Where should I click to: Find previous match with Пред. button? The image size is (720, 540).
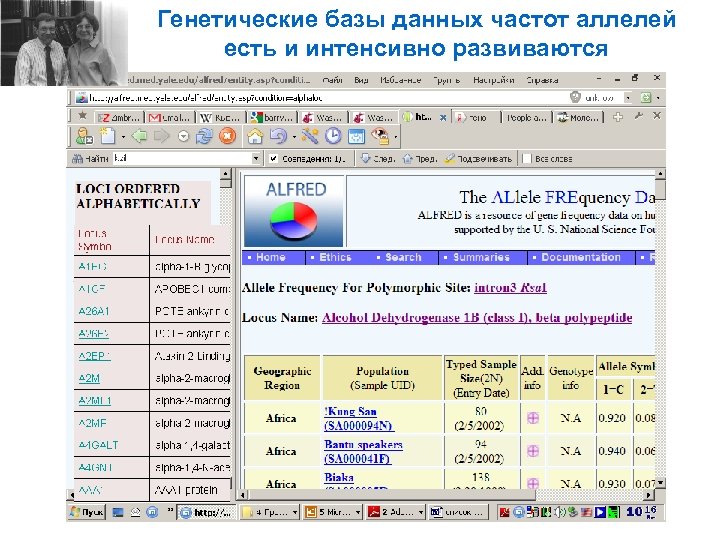coord(419,159)
